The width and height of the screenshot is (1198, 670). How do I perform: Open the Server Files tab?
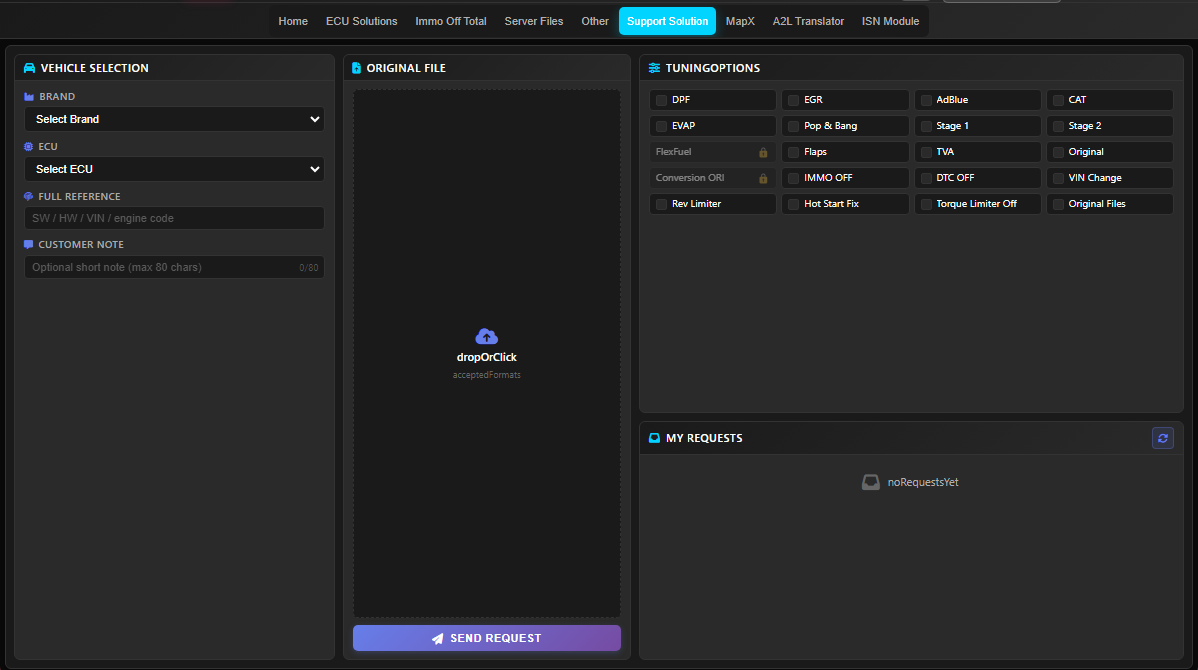click(x=533, y=21)
